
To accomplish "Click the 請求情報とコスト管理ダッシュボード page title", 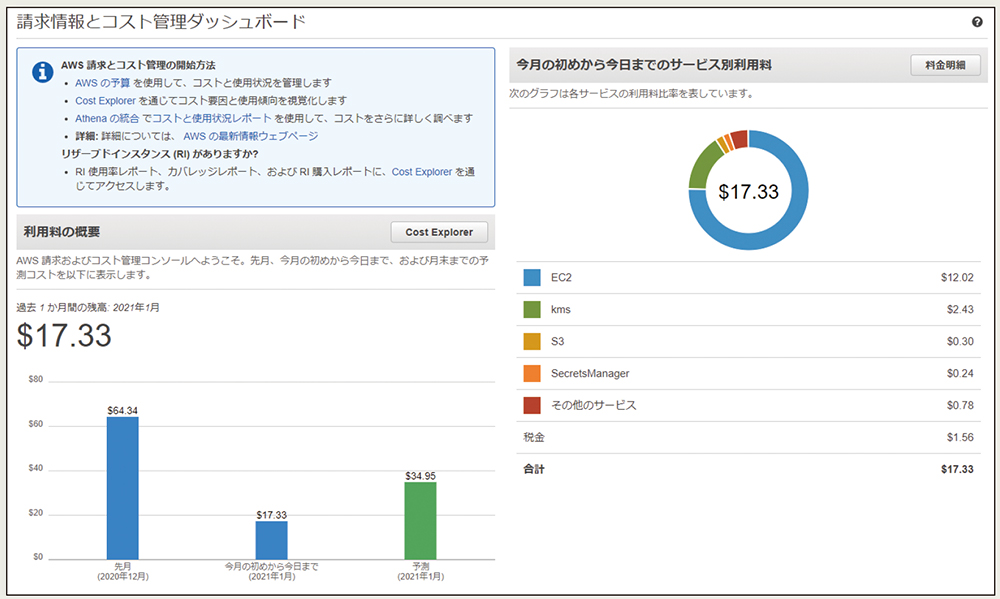I will tap(161, 22).
